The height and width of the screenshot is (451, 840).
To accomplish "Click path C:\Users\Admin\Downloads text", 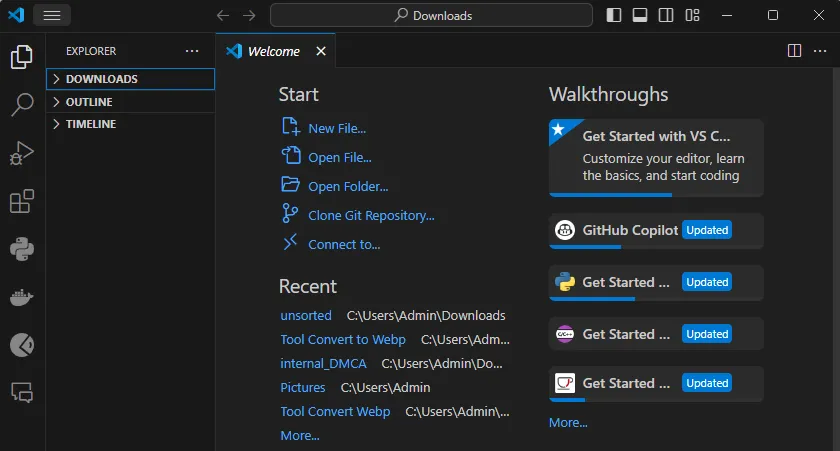I will click(x=426, y=315).
